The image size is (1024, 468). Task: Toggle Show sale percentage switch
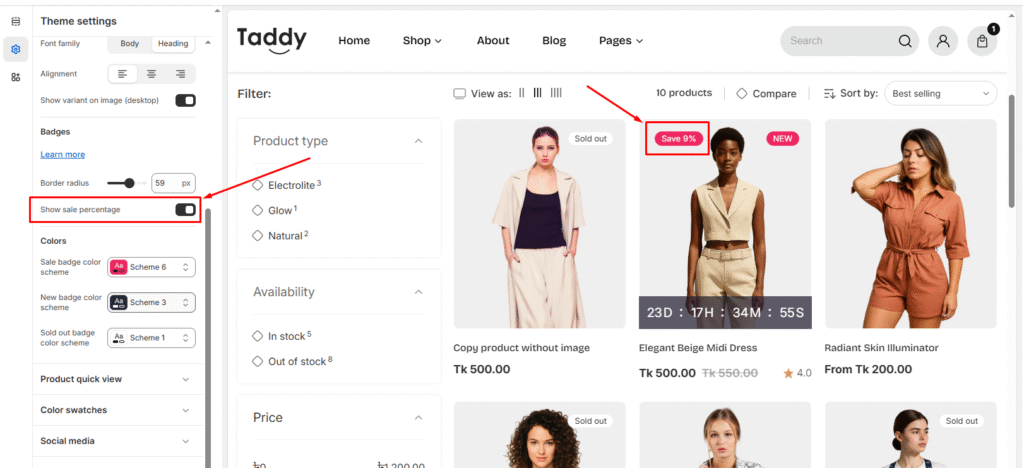click(185, 209)
